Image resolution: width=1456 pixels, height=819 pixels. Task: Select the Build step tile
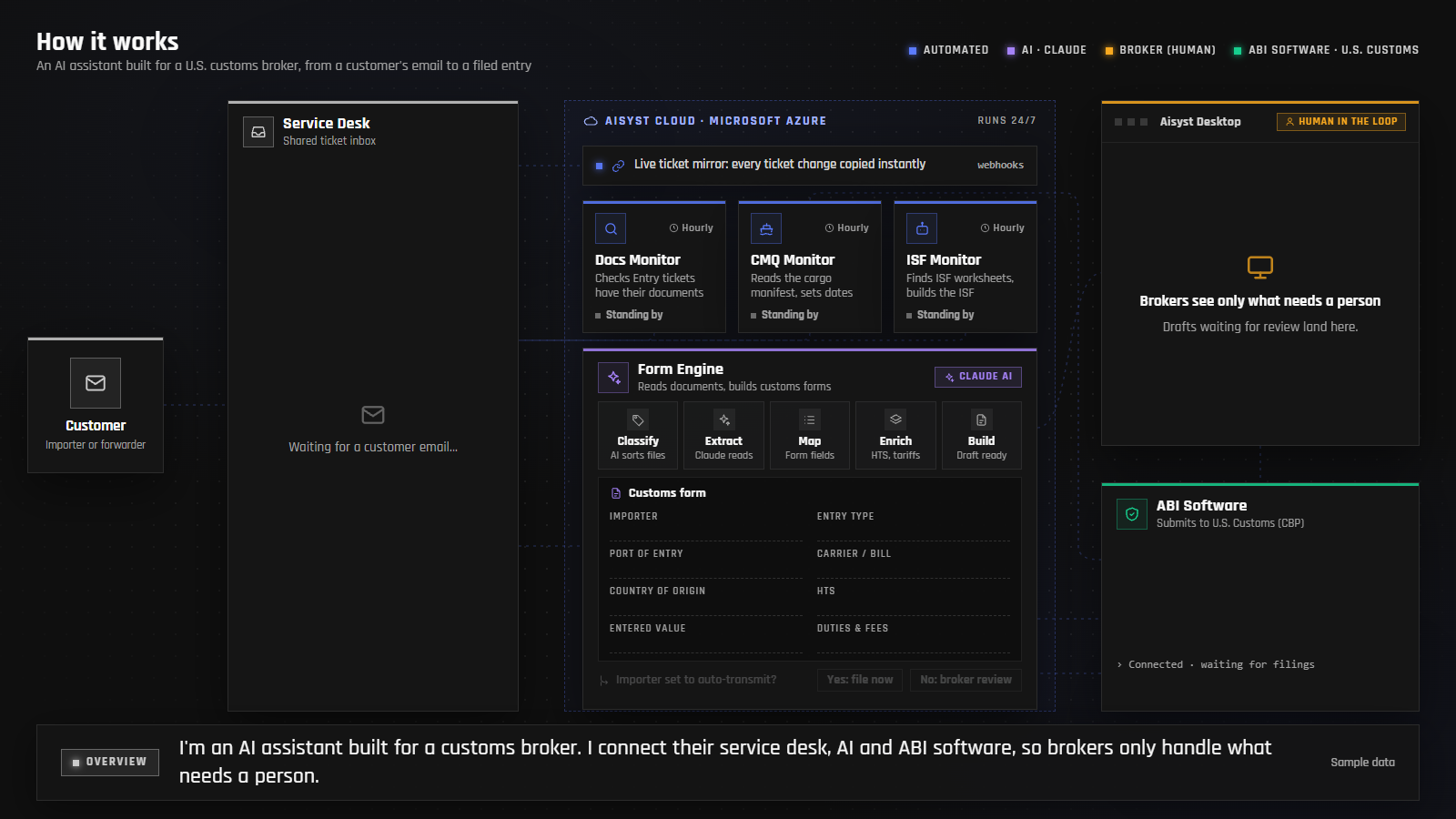point(981,435)
